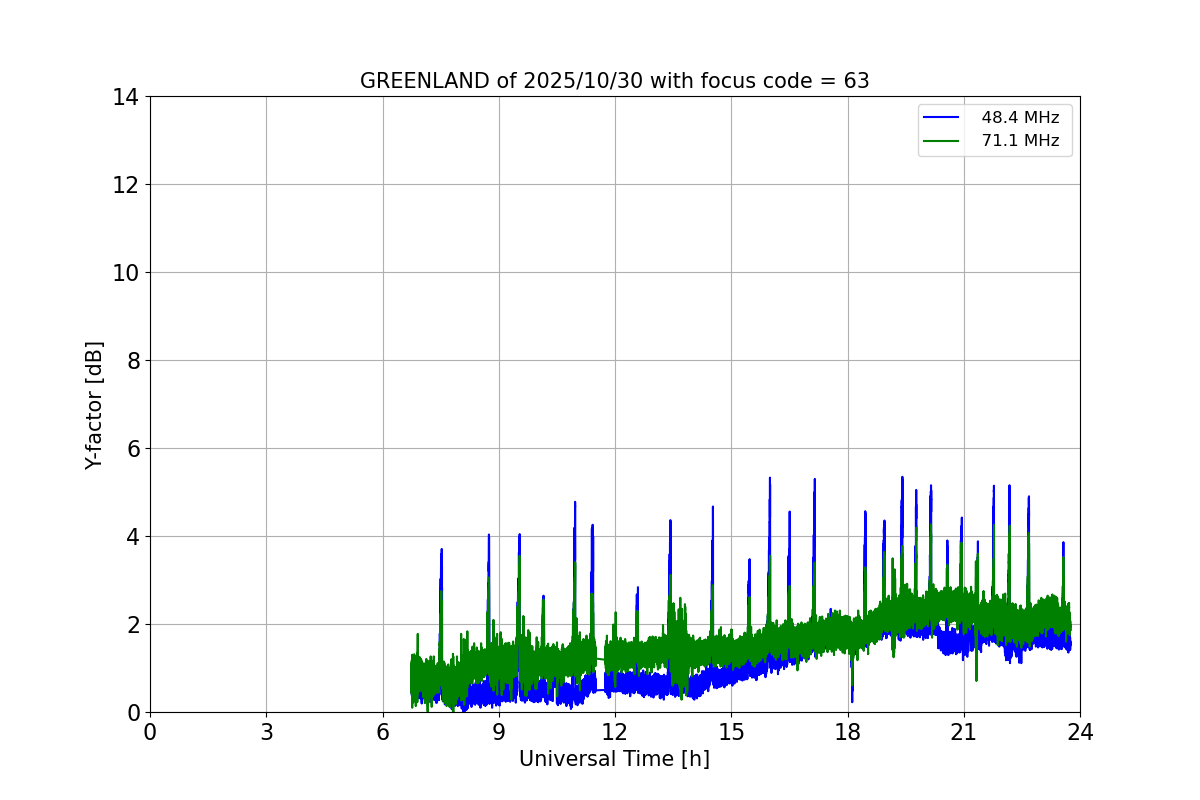
Task: Click x-axis tick label 18
Action: [848, 732]
